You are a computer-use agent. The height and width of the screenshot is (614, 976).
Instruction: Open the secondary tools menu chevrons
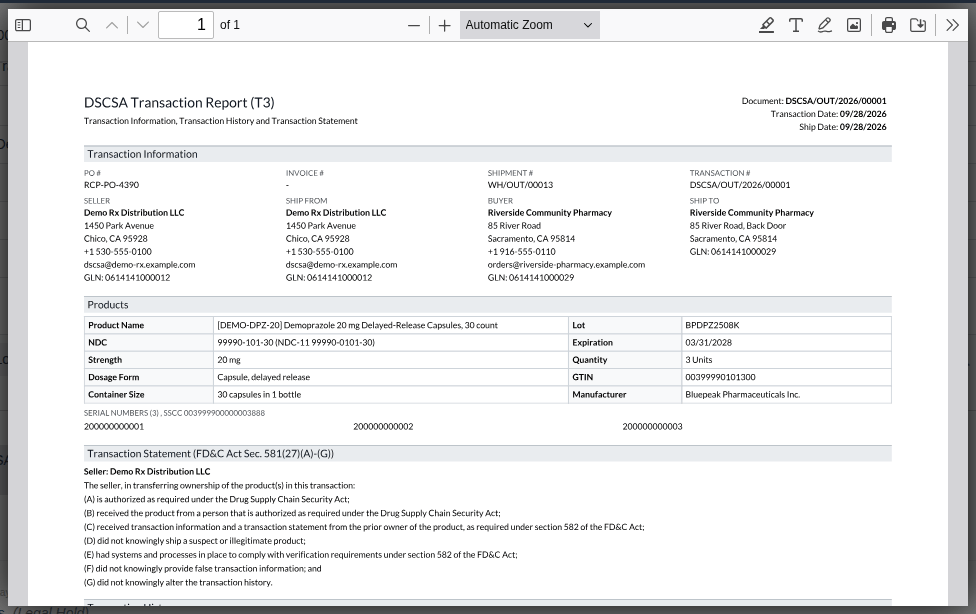[x=952, y=25]
